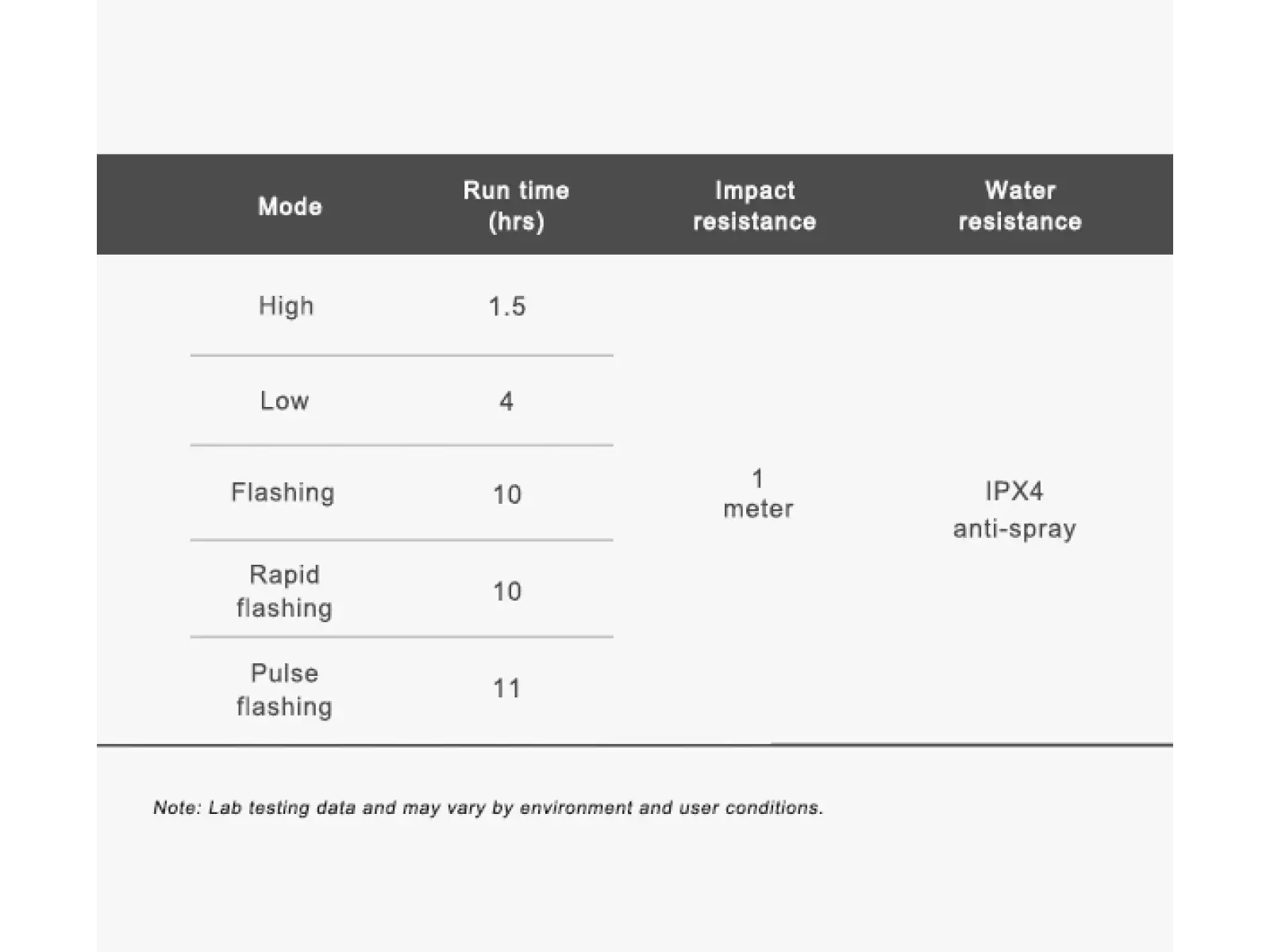Click the lab testing note text
This screenshot has height=952, width=1270.
(488, 808)
